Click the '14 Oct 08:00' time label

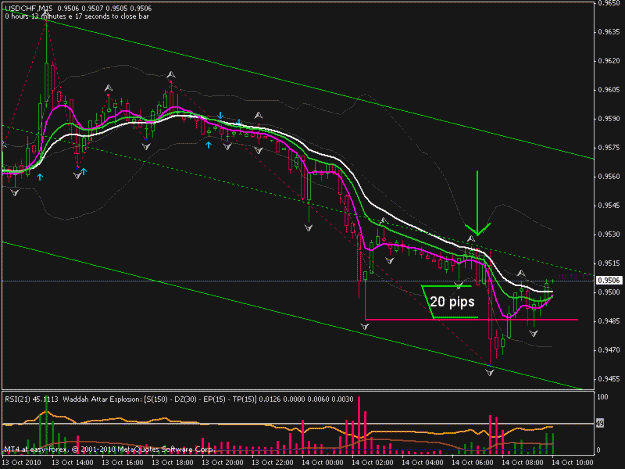coord(522,463)
